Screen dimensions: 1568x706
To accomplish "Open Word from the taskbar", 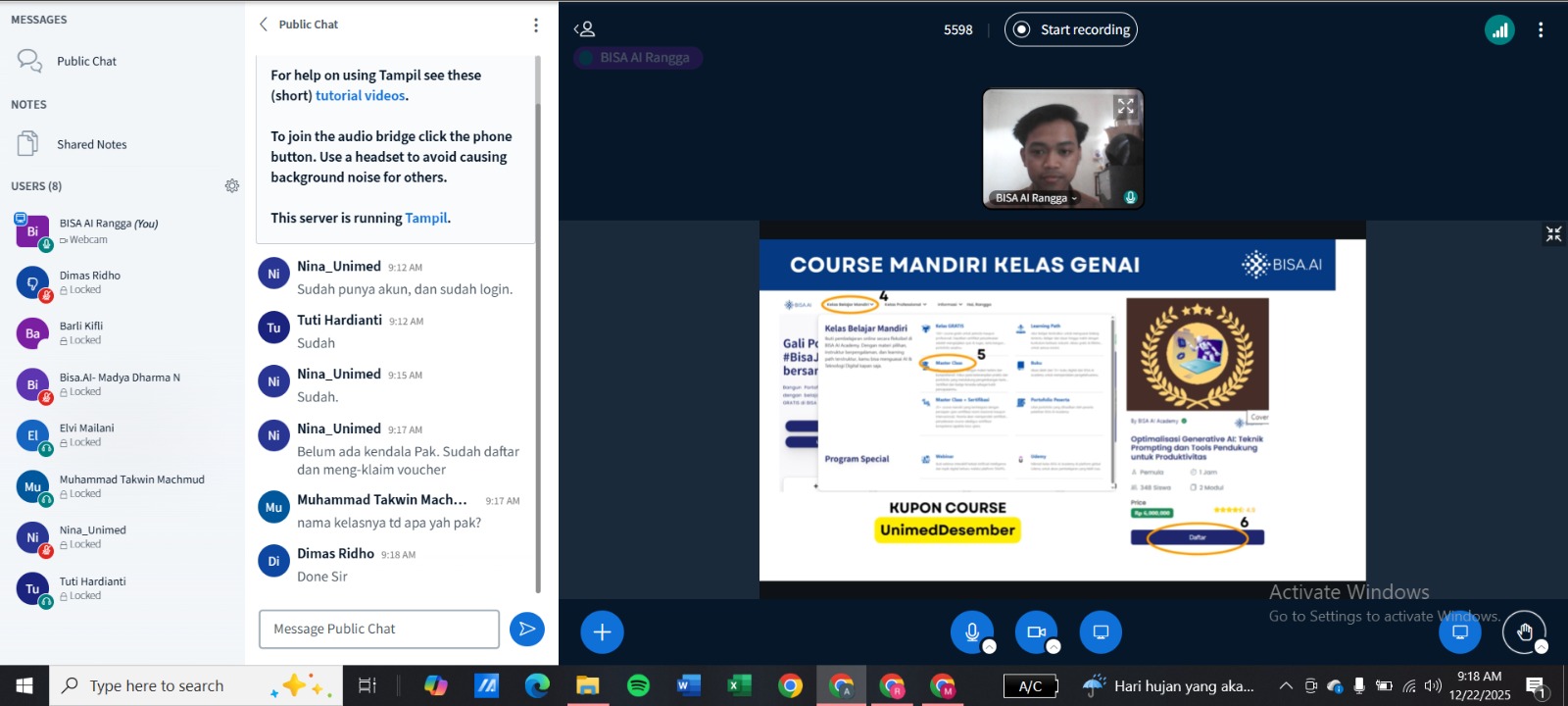I will coord(688,685).
